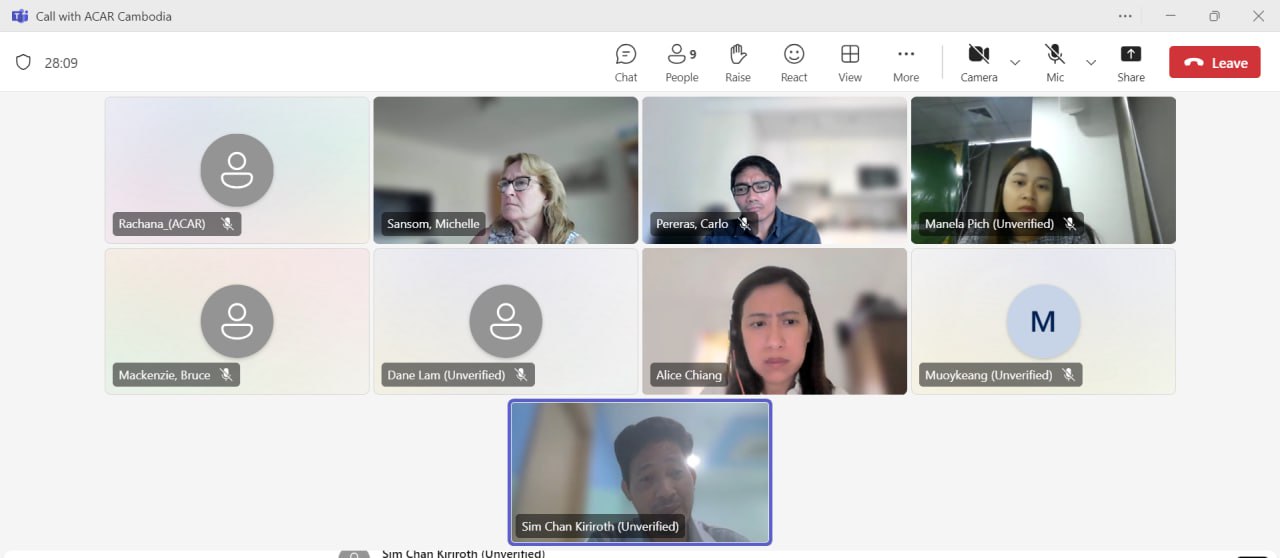Turn on the Camera

(979, 63)
